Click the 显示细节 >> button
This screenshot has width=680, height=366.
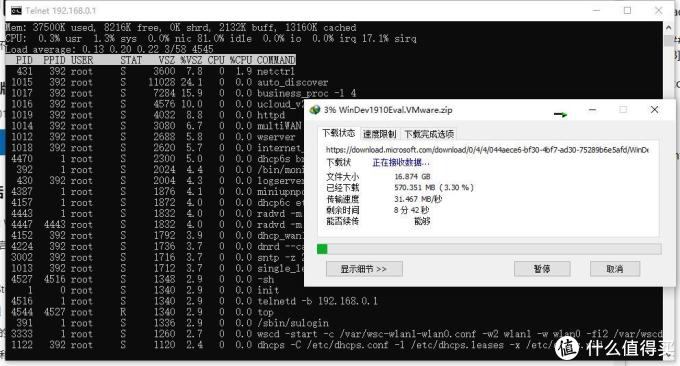tap(364, 269)
